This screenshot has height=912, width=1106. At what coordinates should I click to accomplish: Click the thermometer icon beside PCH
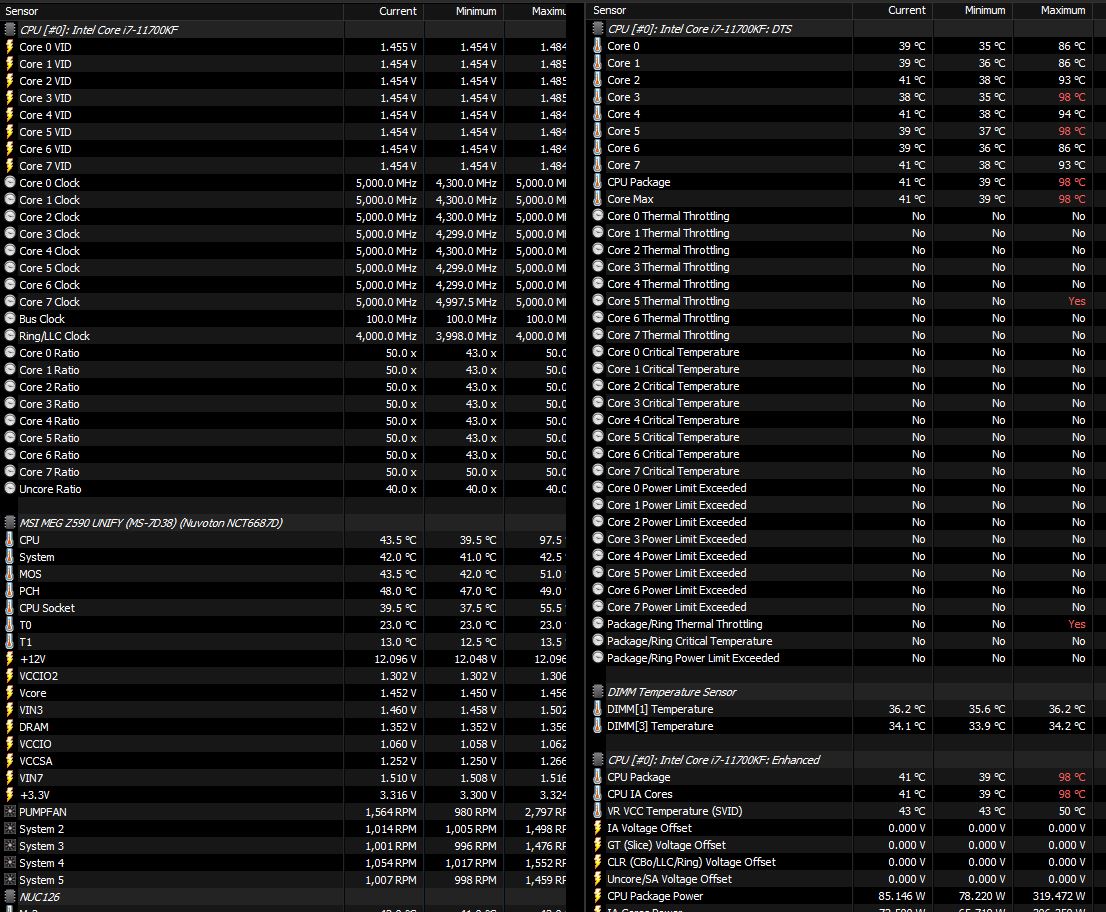pos(10,590)
